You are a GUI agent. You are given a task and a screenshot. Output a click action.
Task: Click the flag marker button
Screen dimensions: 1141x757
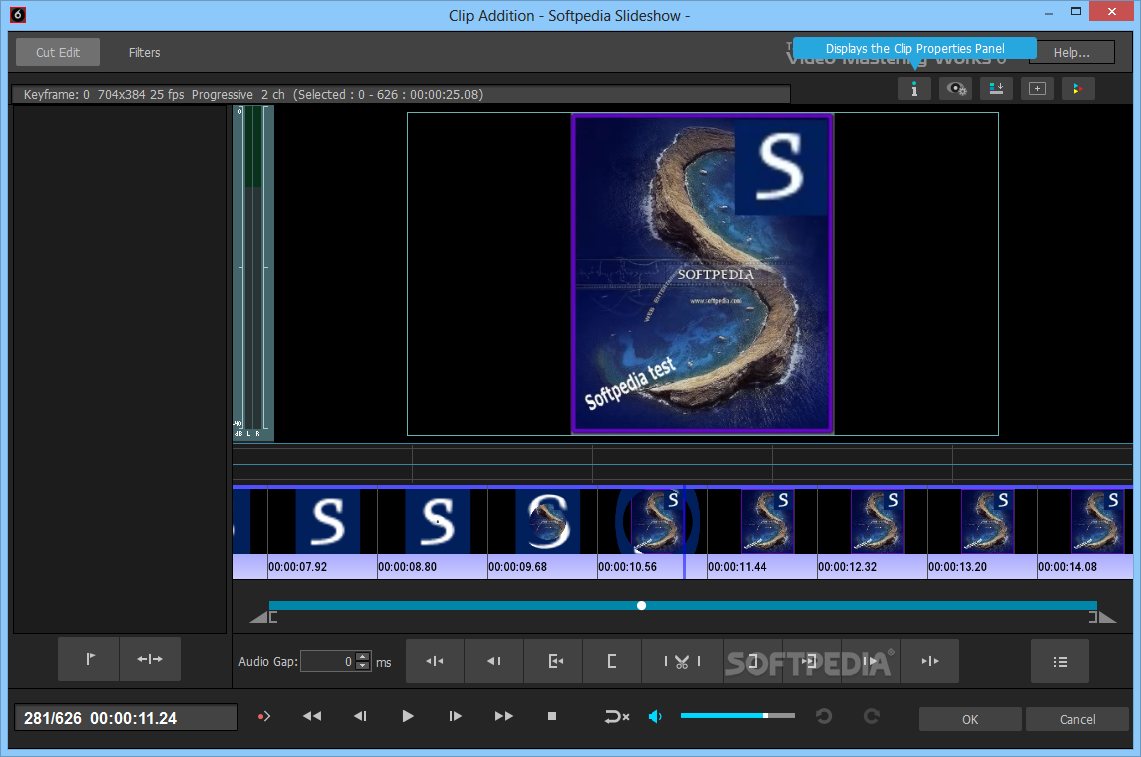tap(90, 659)
